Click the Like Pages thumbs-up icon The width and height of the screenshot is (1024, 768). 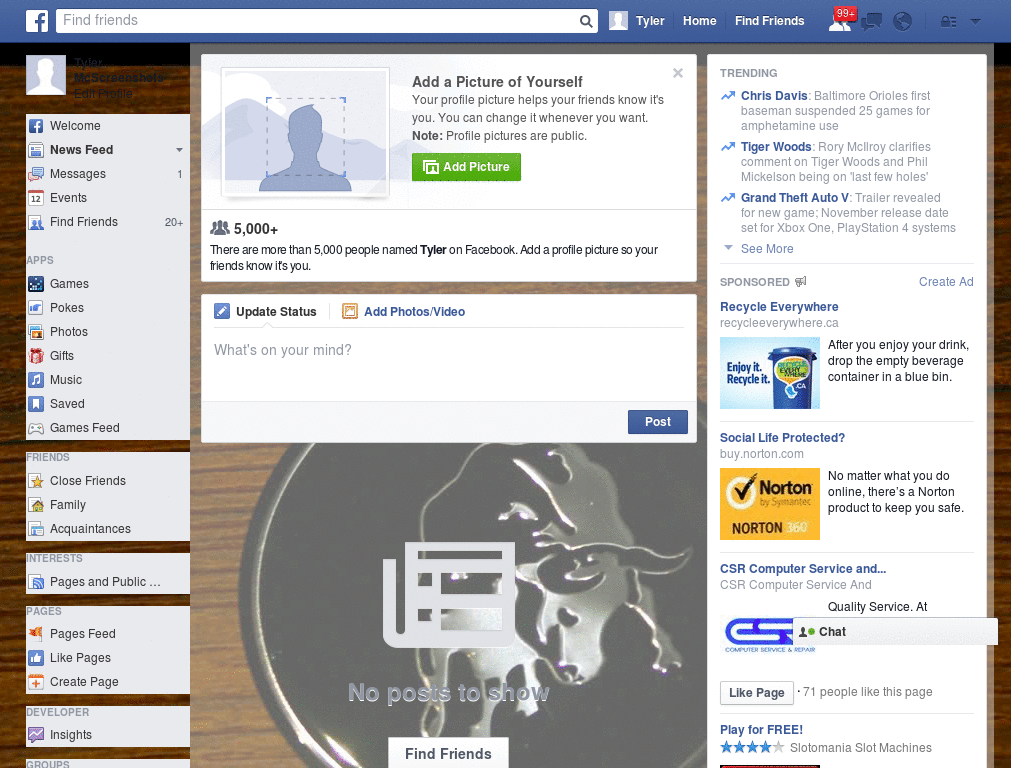point(36,658)
